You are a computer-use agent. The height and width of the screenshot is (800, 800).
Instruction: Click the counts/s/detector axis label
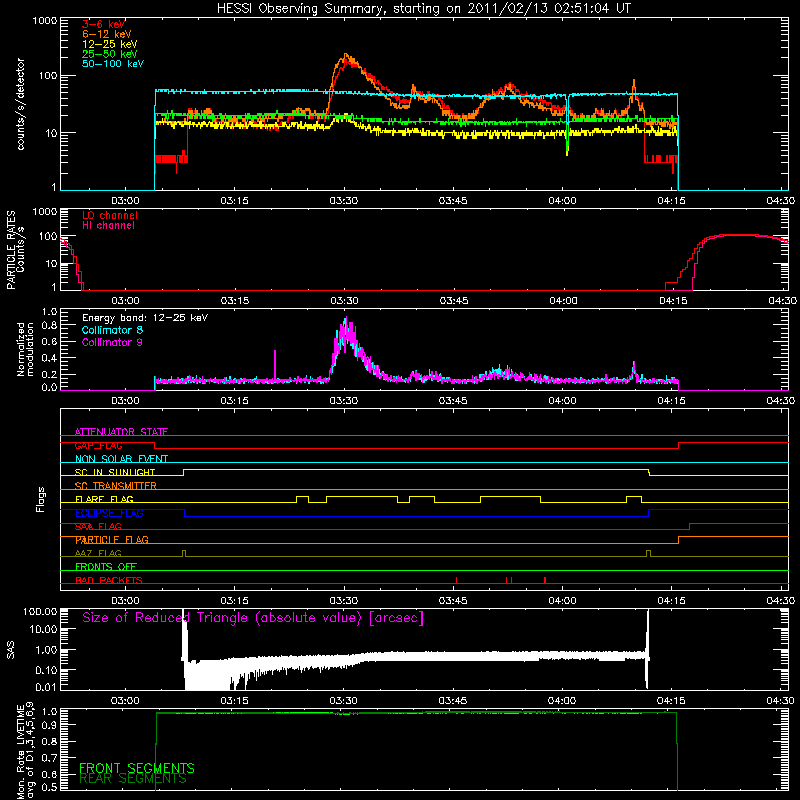[x=21, y=104]
